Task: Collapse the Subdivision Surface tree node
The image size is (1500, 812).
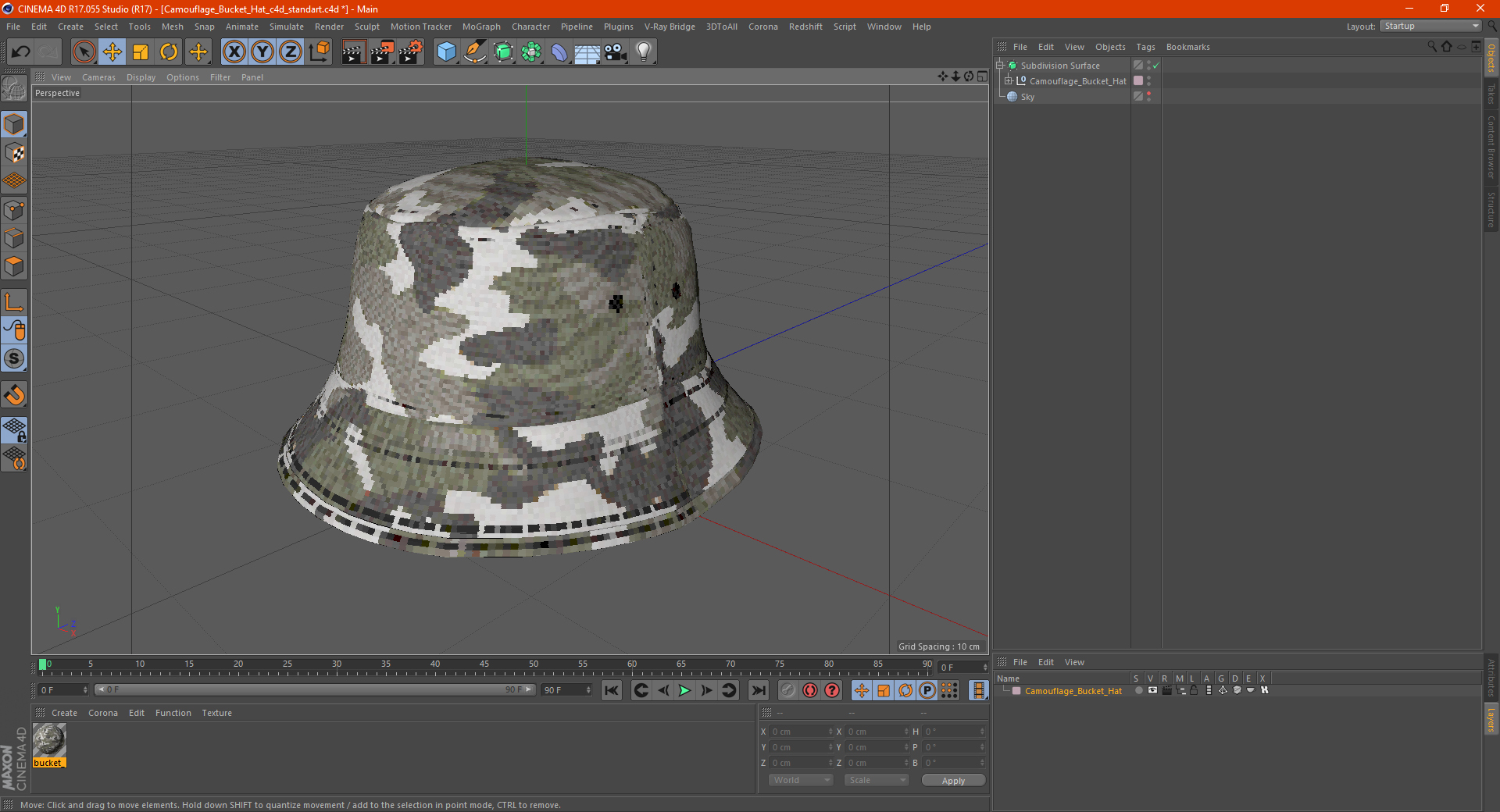Action: tap(999, 66)
